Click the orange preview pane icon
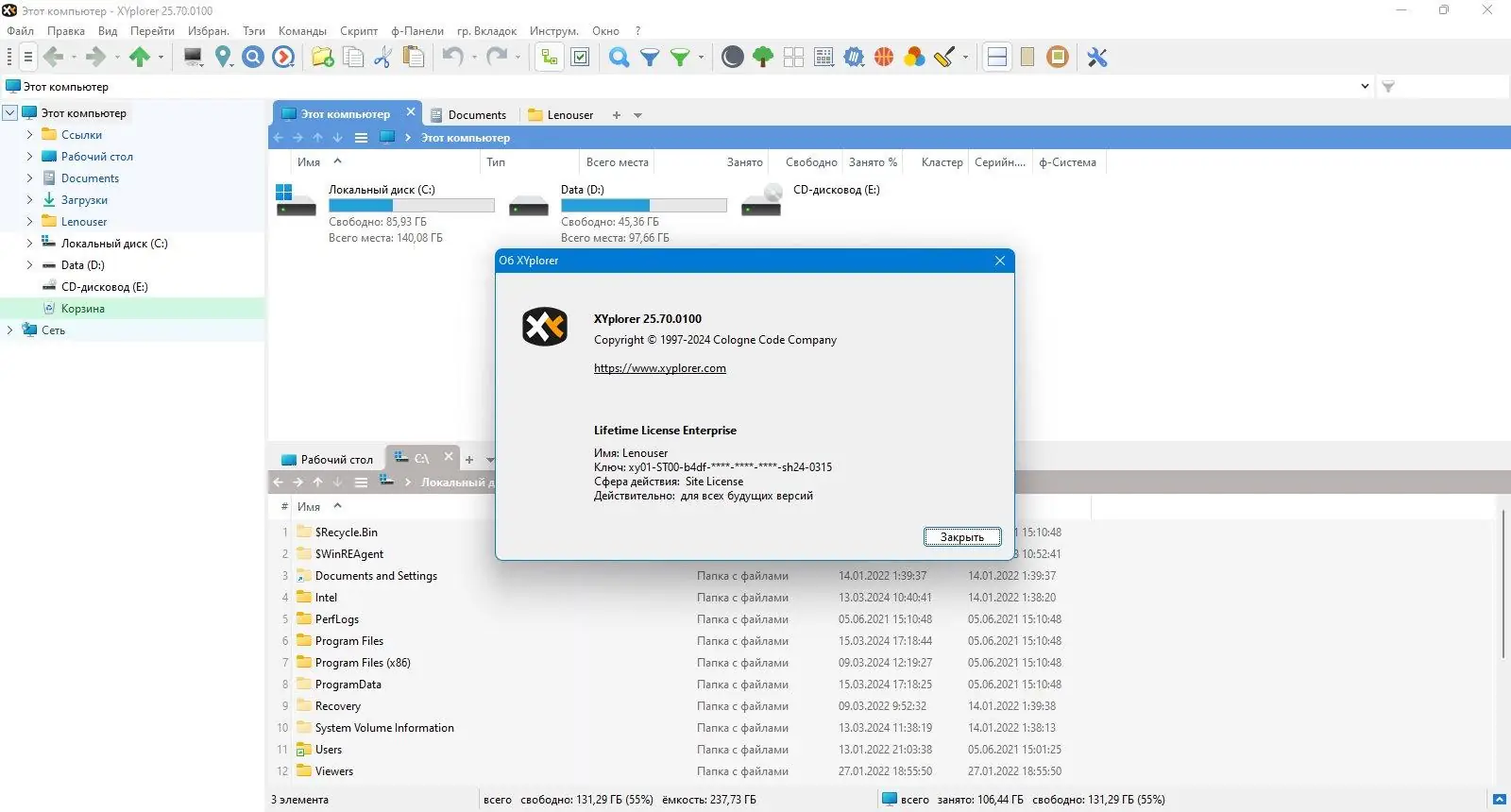Screen dimensions: 1511x812 (x=1058, y=58)
